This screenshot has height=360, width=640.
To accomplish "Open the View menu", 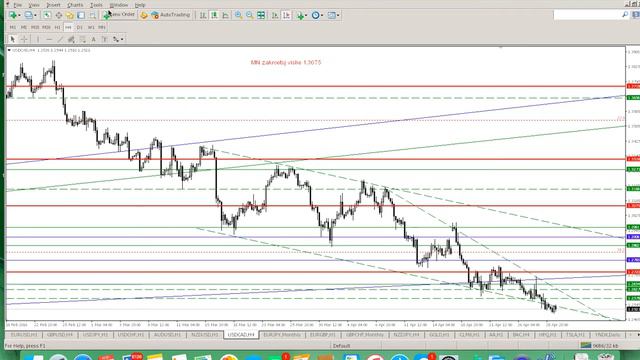I will point(34,5).
